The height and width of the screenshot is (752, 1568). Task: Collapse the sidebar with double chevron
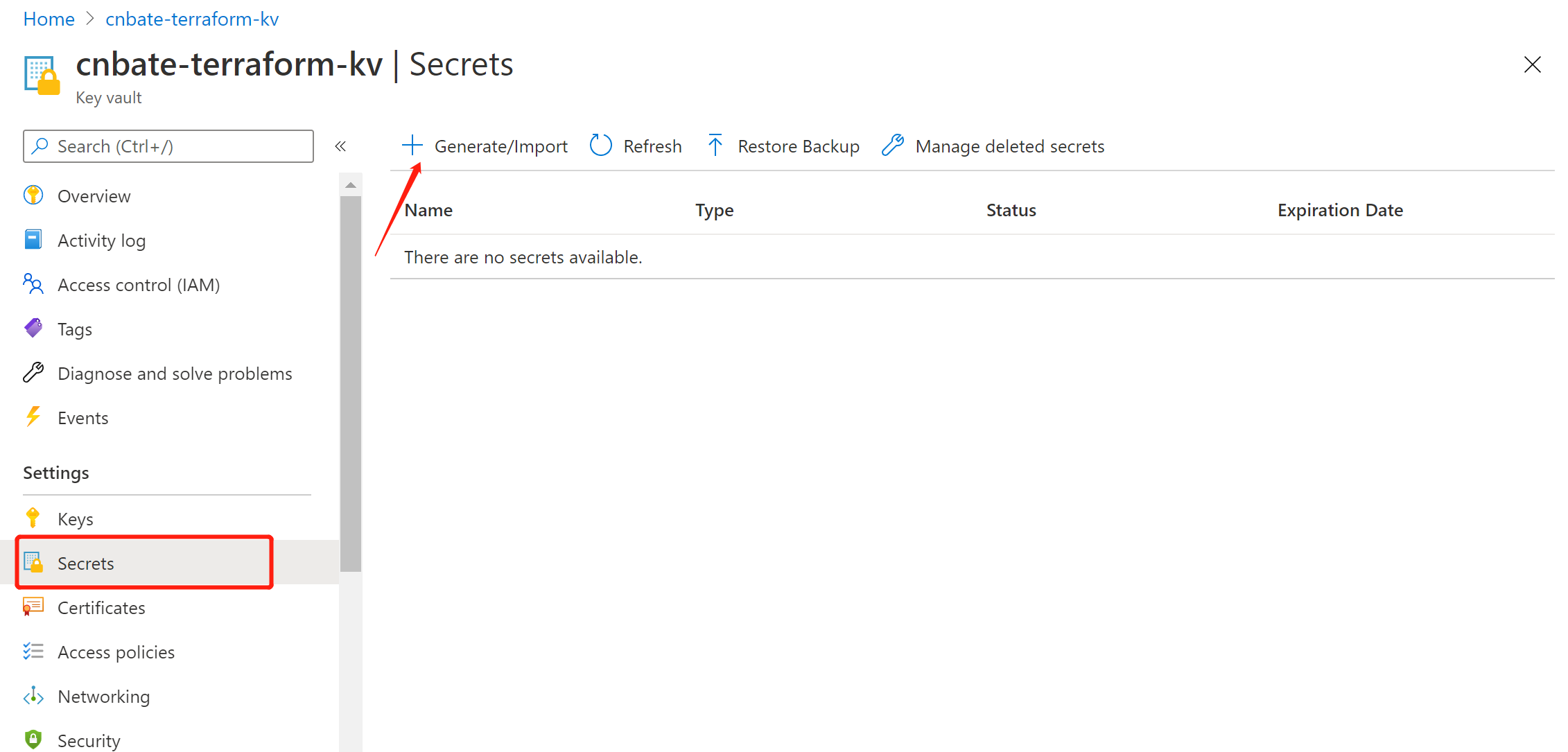340,146
